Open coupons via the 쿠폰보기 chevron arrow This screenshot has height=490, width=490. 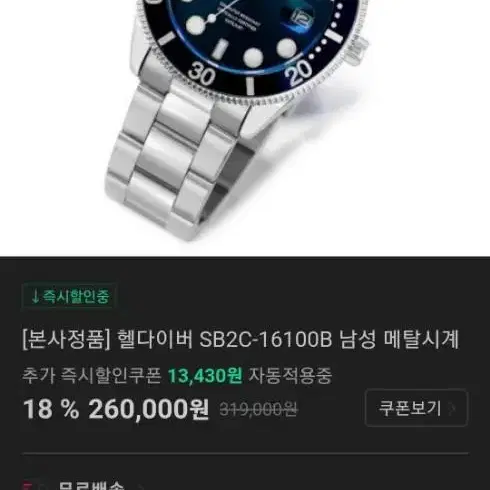452,408
